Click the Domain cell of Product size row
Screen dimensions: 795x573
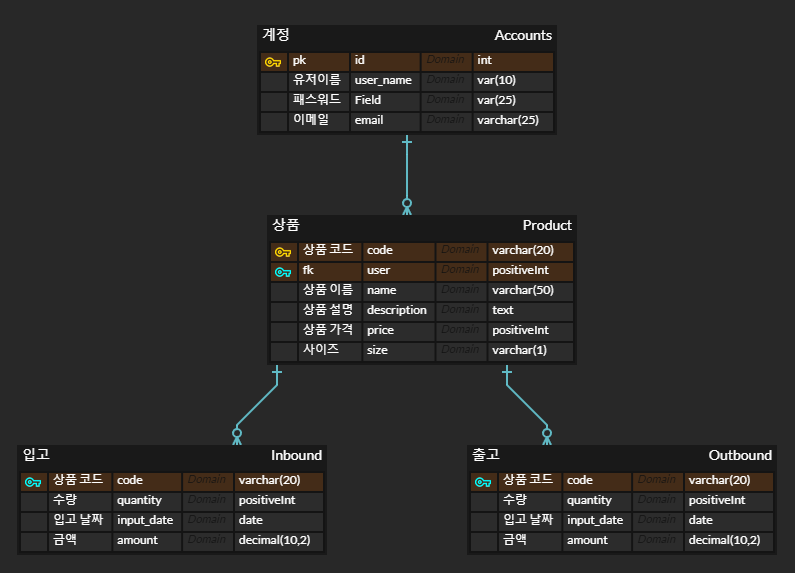pos(460,350)
